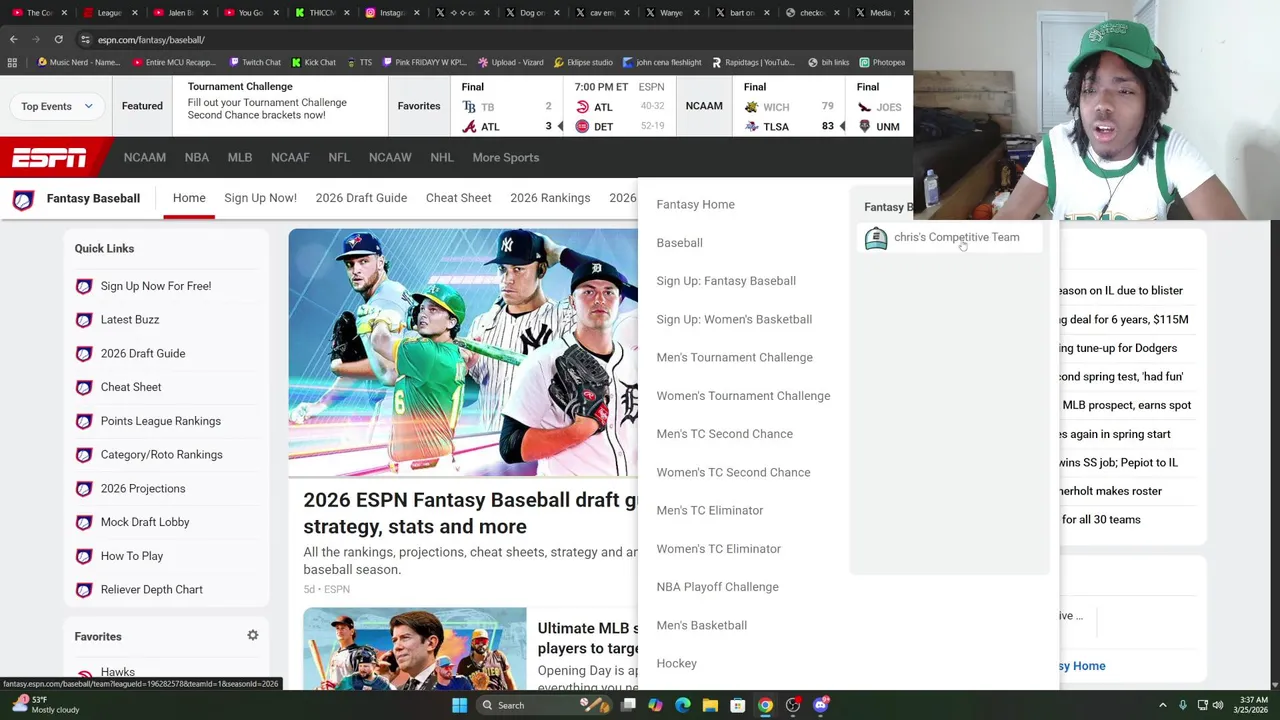Open Discord from taskbar
The height and width of the screenshot is (720, 1280).
click(x=821, y=705)
